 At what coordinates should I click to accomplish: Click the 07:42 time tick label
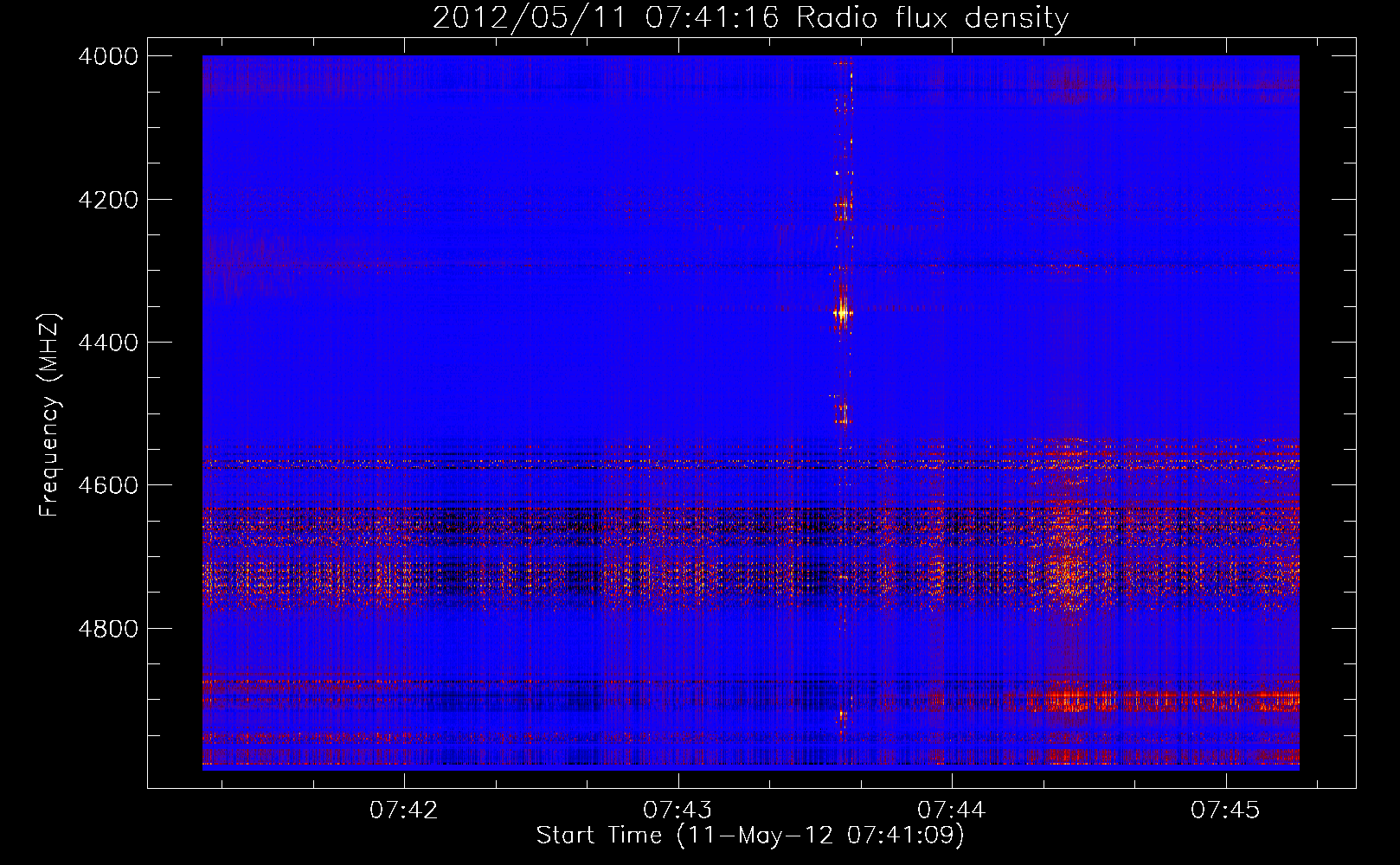click(x=404, y=811)
